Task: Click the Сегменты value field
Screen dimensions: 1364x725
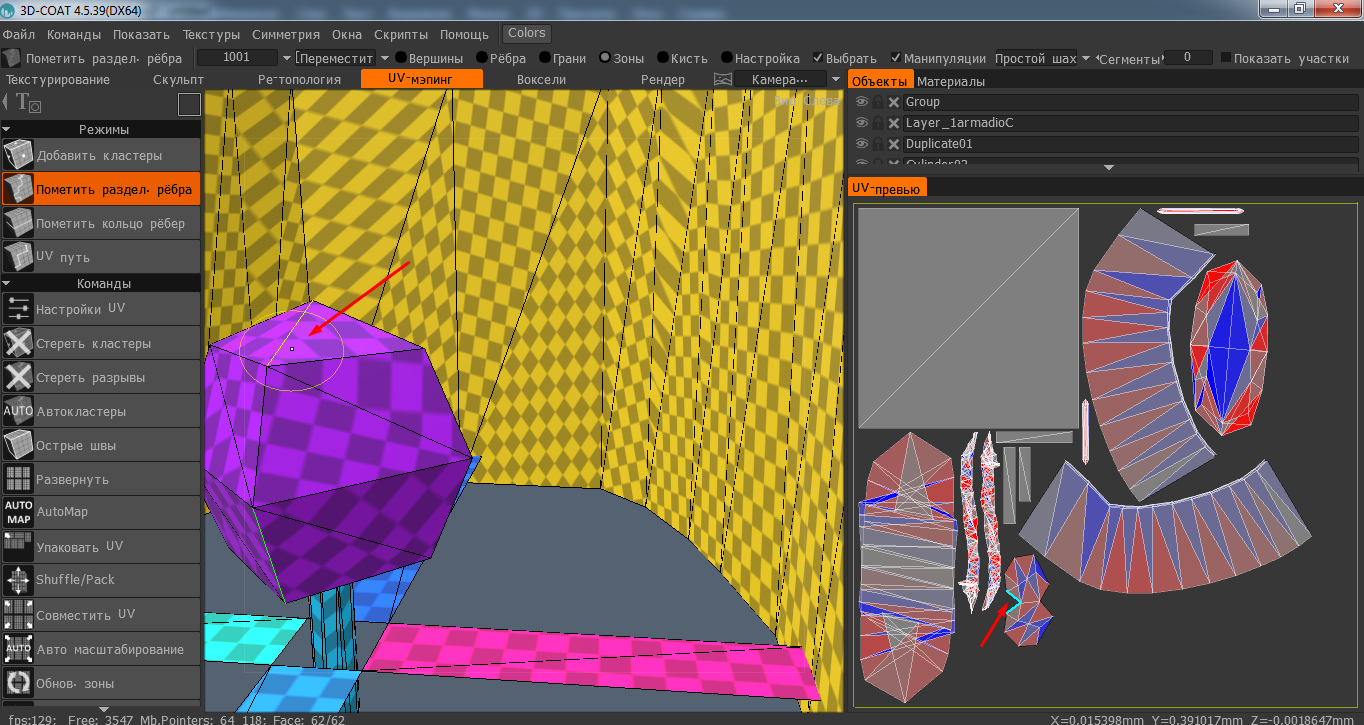Action: click(x=1187, y=58)
